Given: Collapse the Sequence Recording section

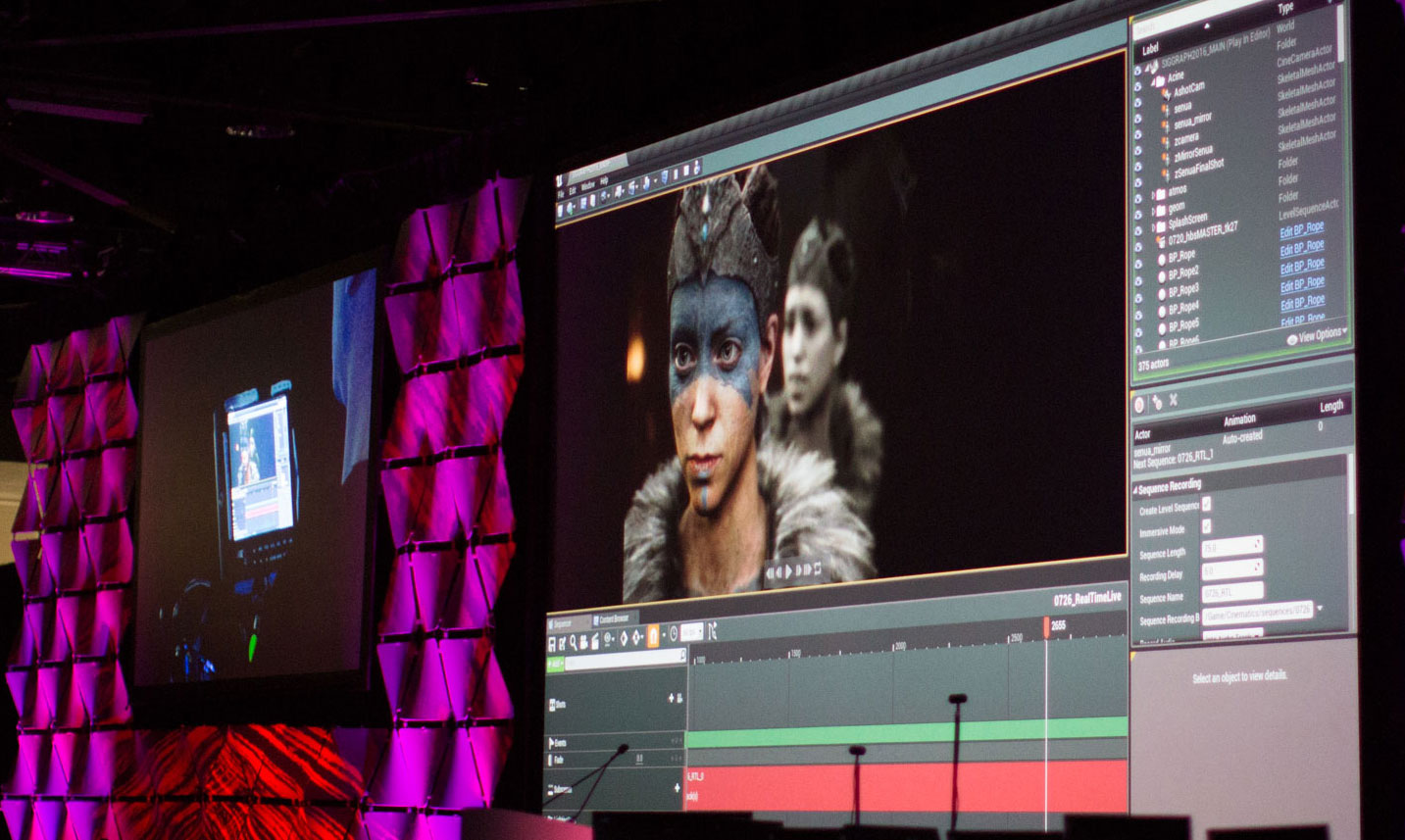Looking at the screenshot, I should point(1135,490).
